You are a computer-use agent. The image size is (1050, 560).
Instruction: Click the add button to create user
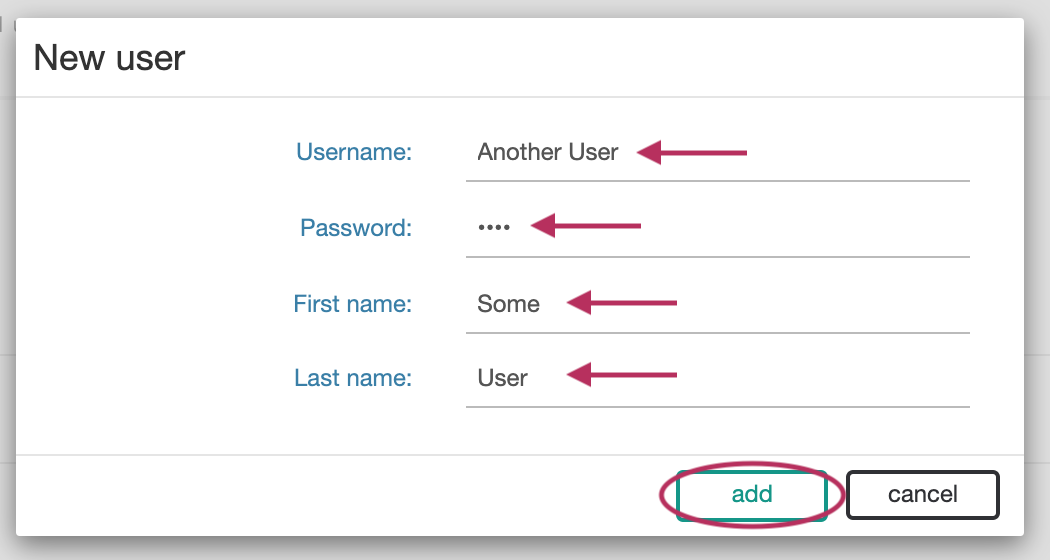(751, 495)
